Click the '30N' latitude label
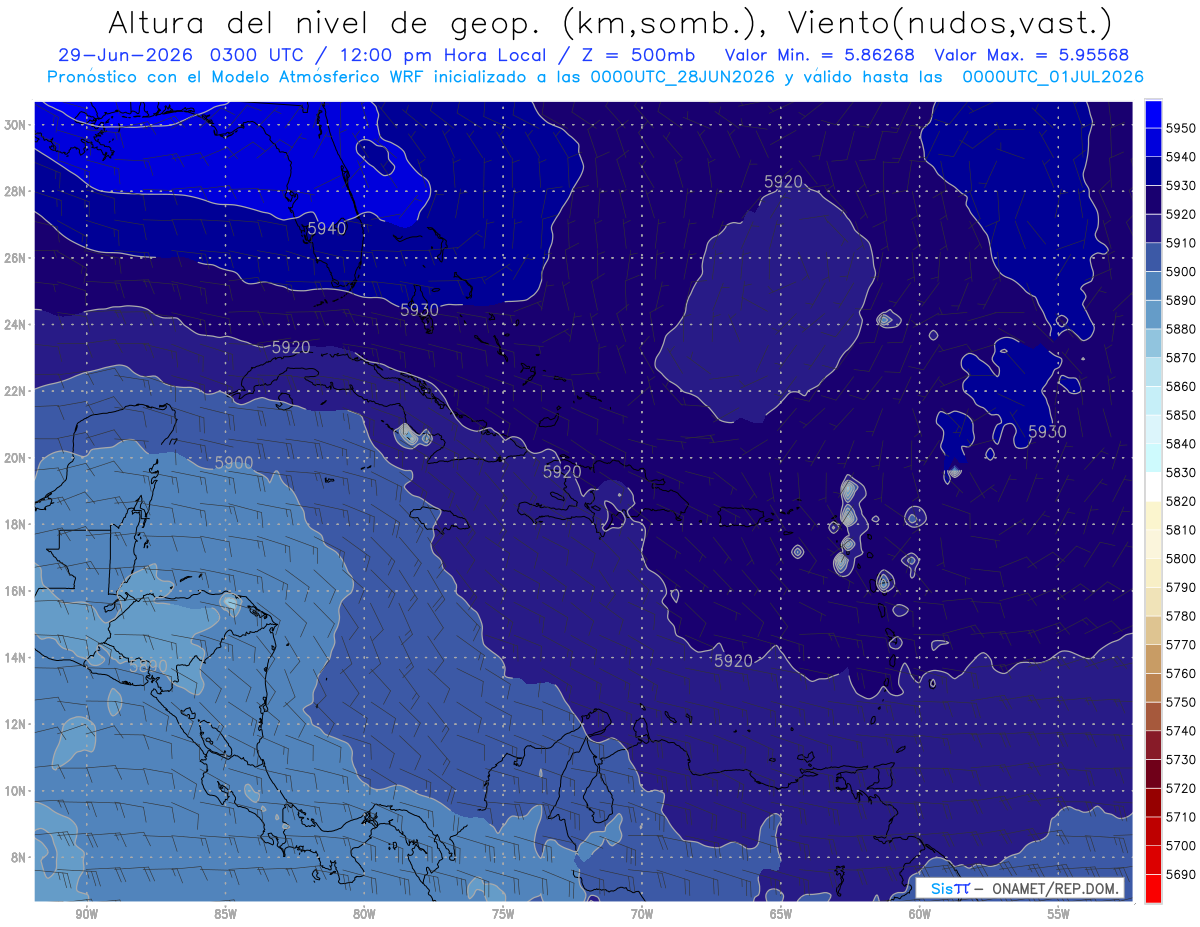Image resolution: width=1200 pixels, height=927 pixels. point(14,125)
